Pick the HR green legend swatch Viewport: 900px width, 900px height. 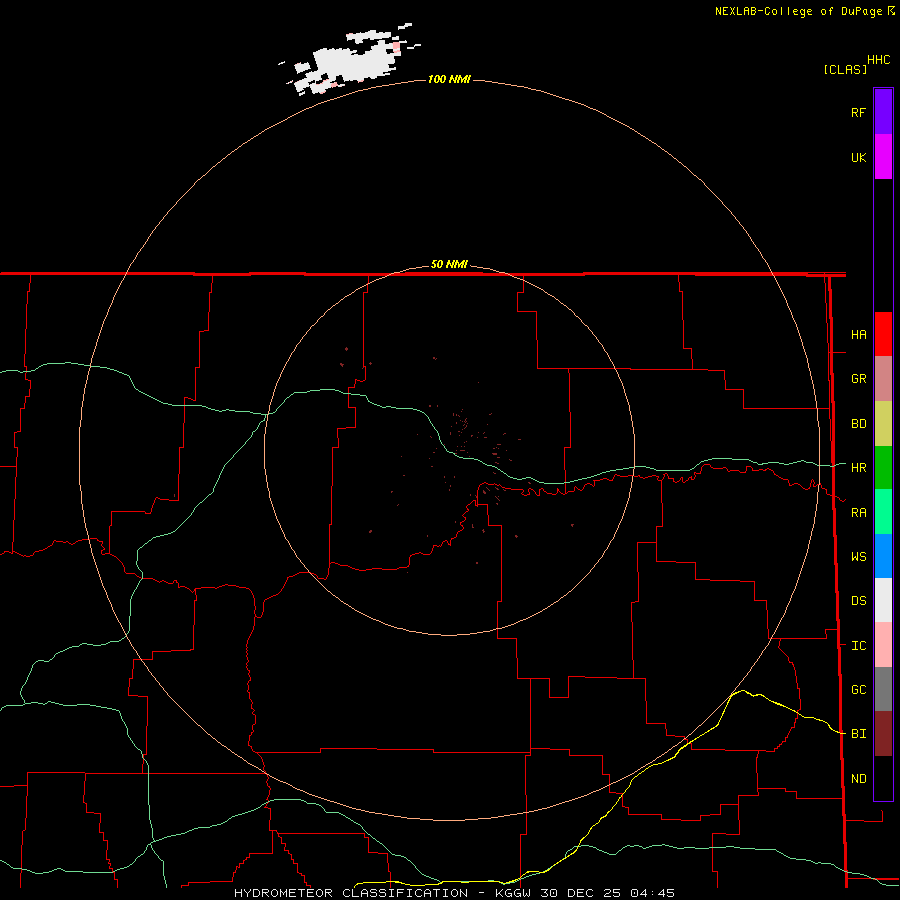coord(883,468)
